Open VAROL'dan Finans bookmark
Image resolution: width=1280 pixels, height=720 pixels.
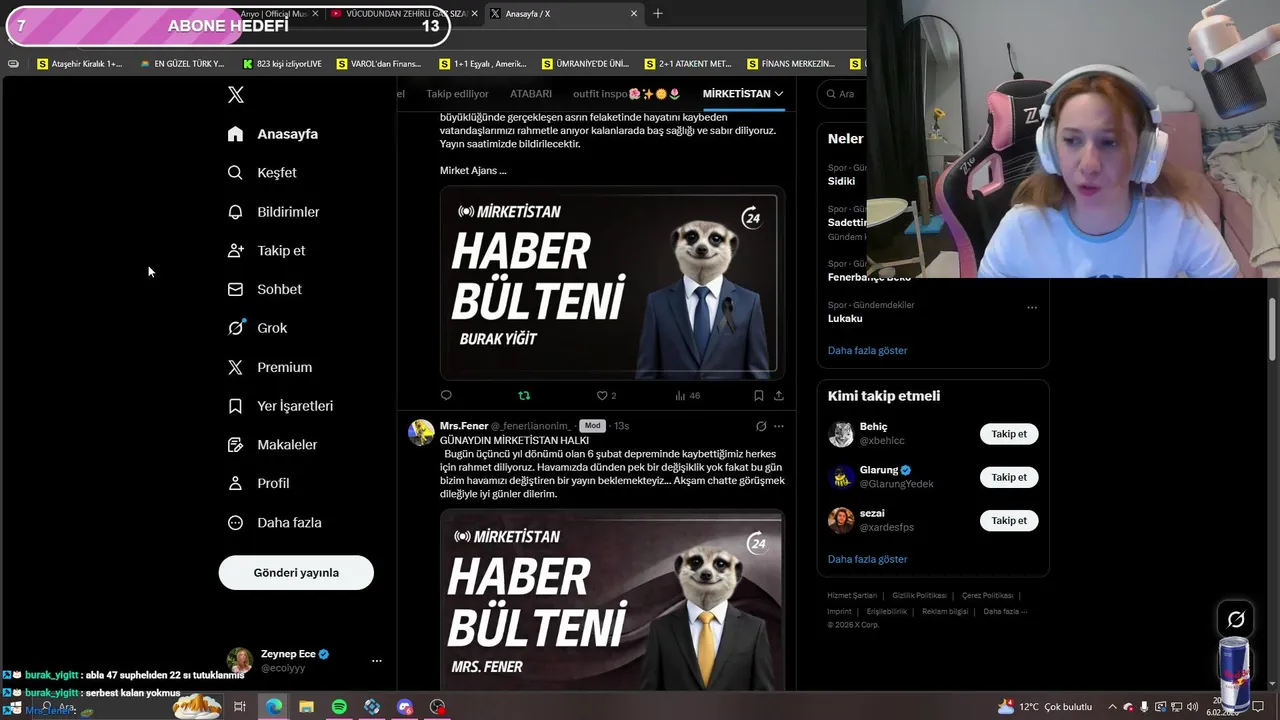[x=379, y=64]
